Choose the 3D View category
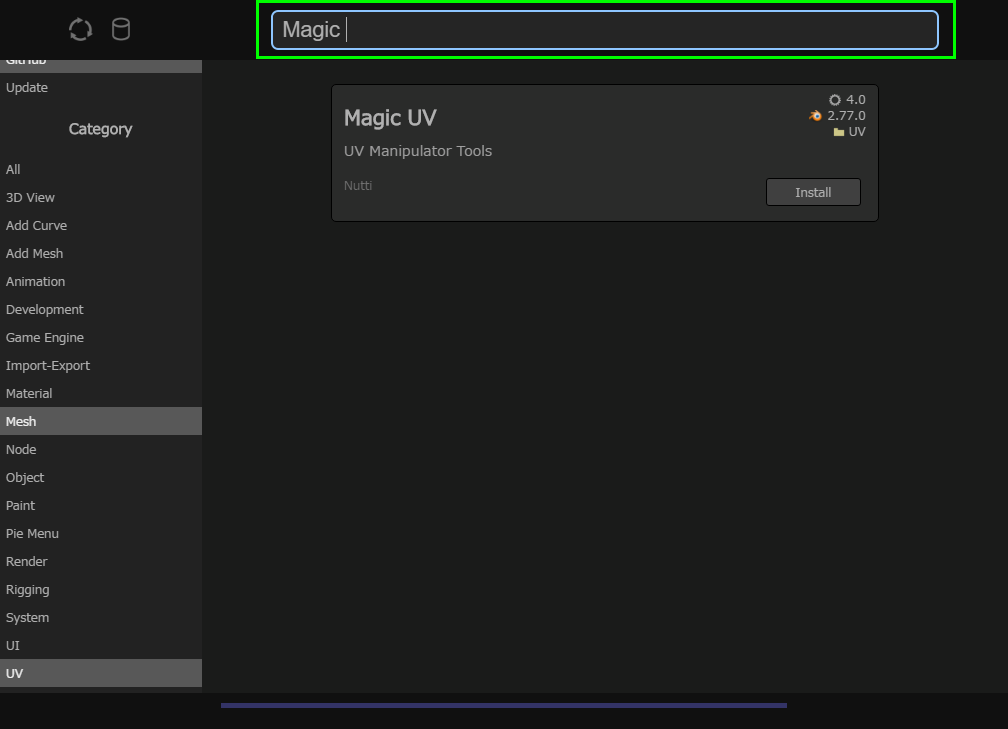This screenshot has width=1008, height=729. click(x=101, y=197)
